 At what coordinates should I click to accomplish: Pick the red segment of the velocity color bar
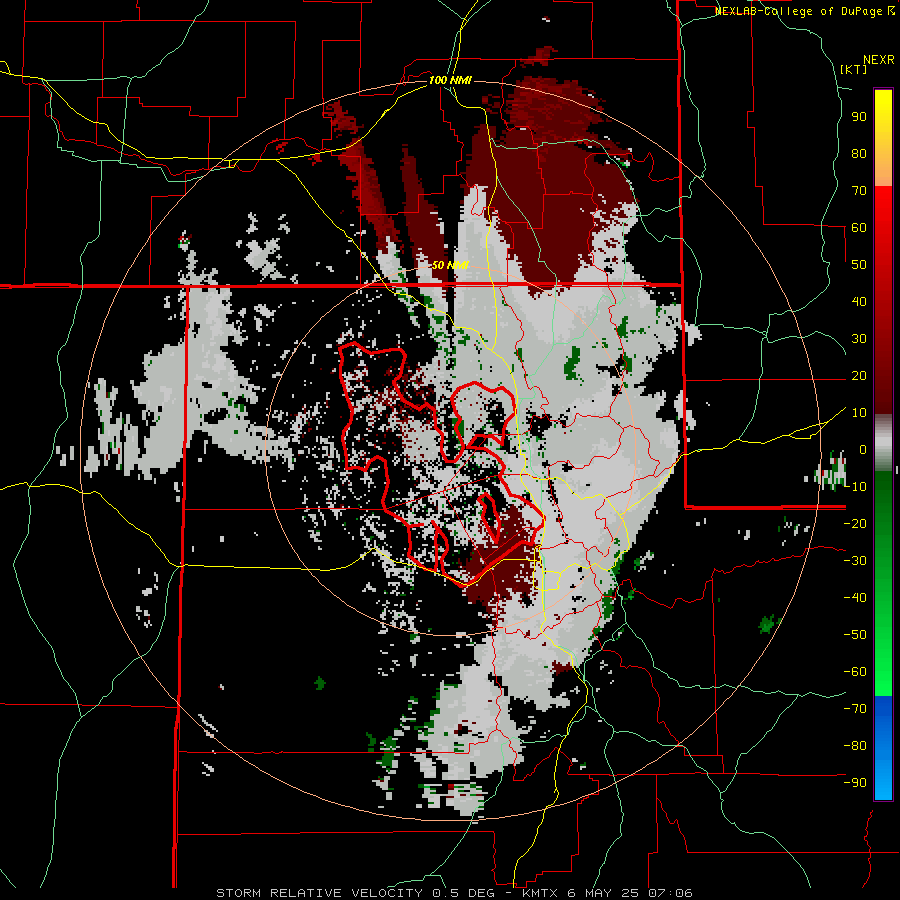(883, 298)
